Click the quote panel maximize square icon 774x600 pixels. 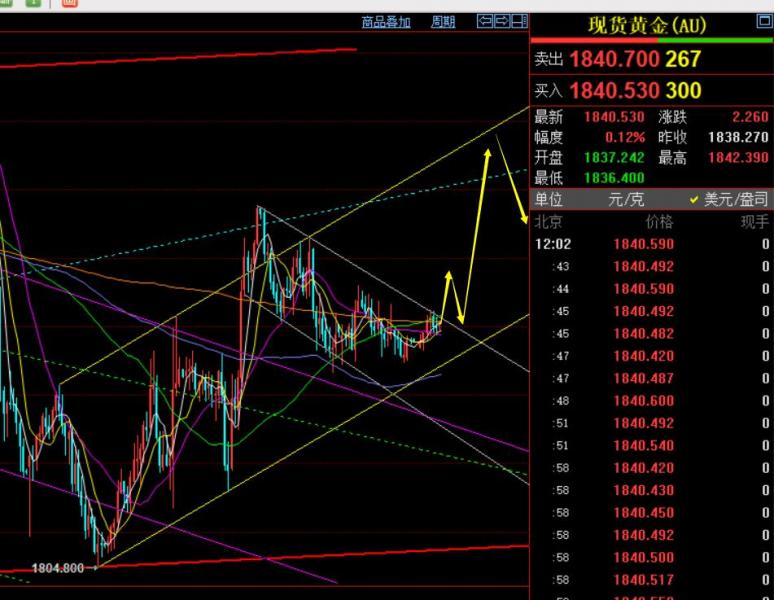click(x=765, y=21)
